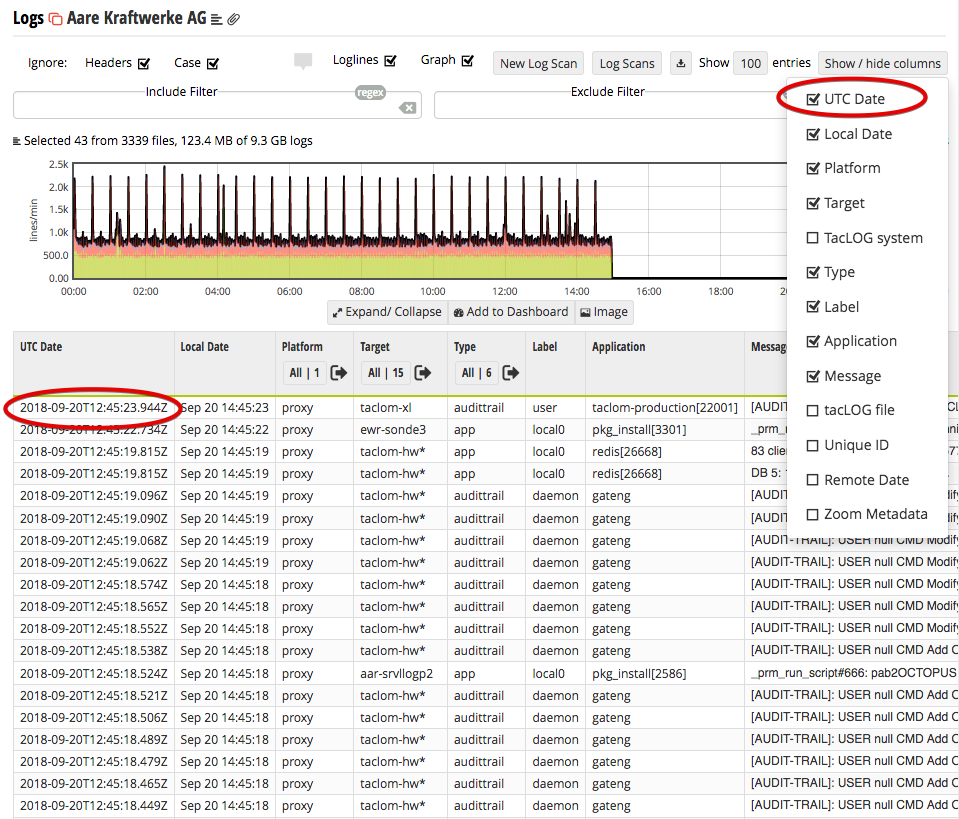Click the UTC date 2018-09-20T12:45:18.524Z
This screenshot has width=959, height=819.
(94, 673)
